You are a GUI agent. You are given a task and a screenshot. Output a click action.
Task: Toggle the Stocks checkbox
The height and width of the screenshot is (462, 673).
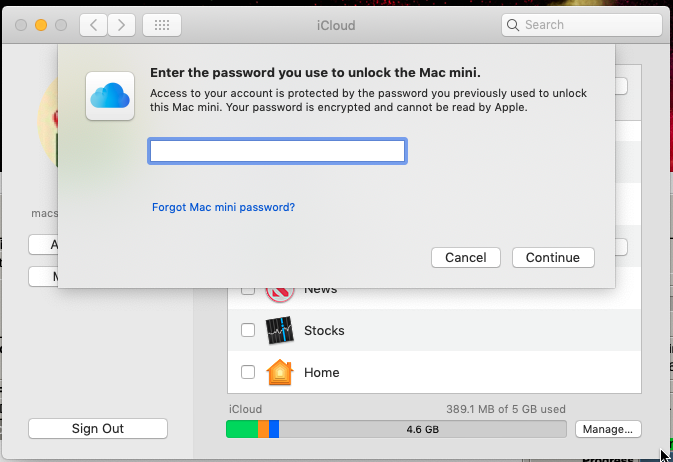[x=248, y=331]
